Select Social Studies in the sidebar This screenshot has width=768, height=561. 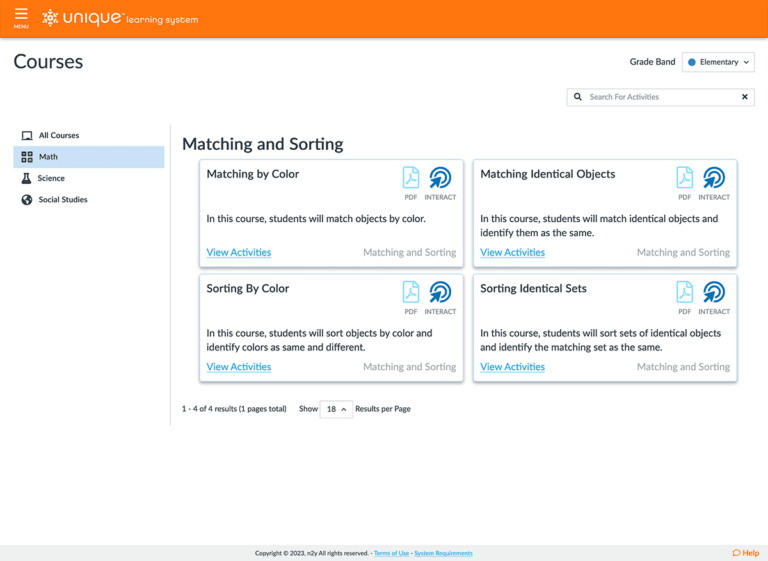(x=62, y=200)
